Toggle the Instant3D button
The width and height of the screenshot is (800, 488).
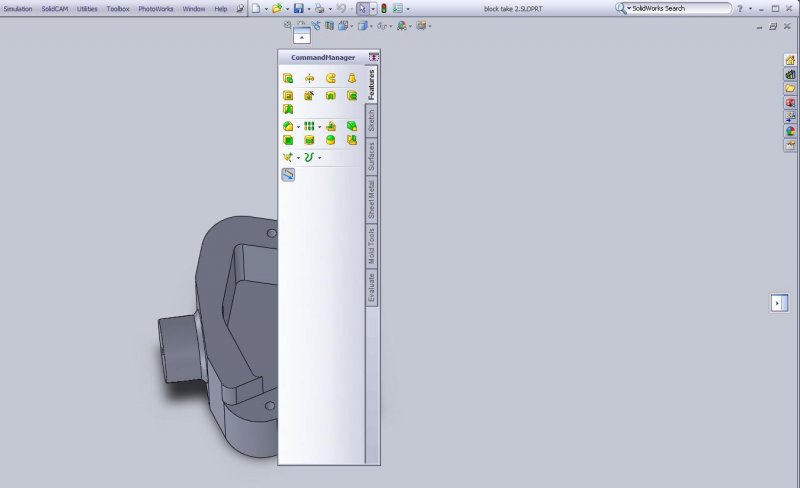288,175
